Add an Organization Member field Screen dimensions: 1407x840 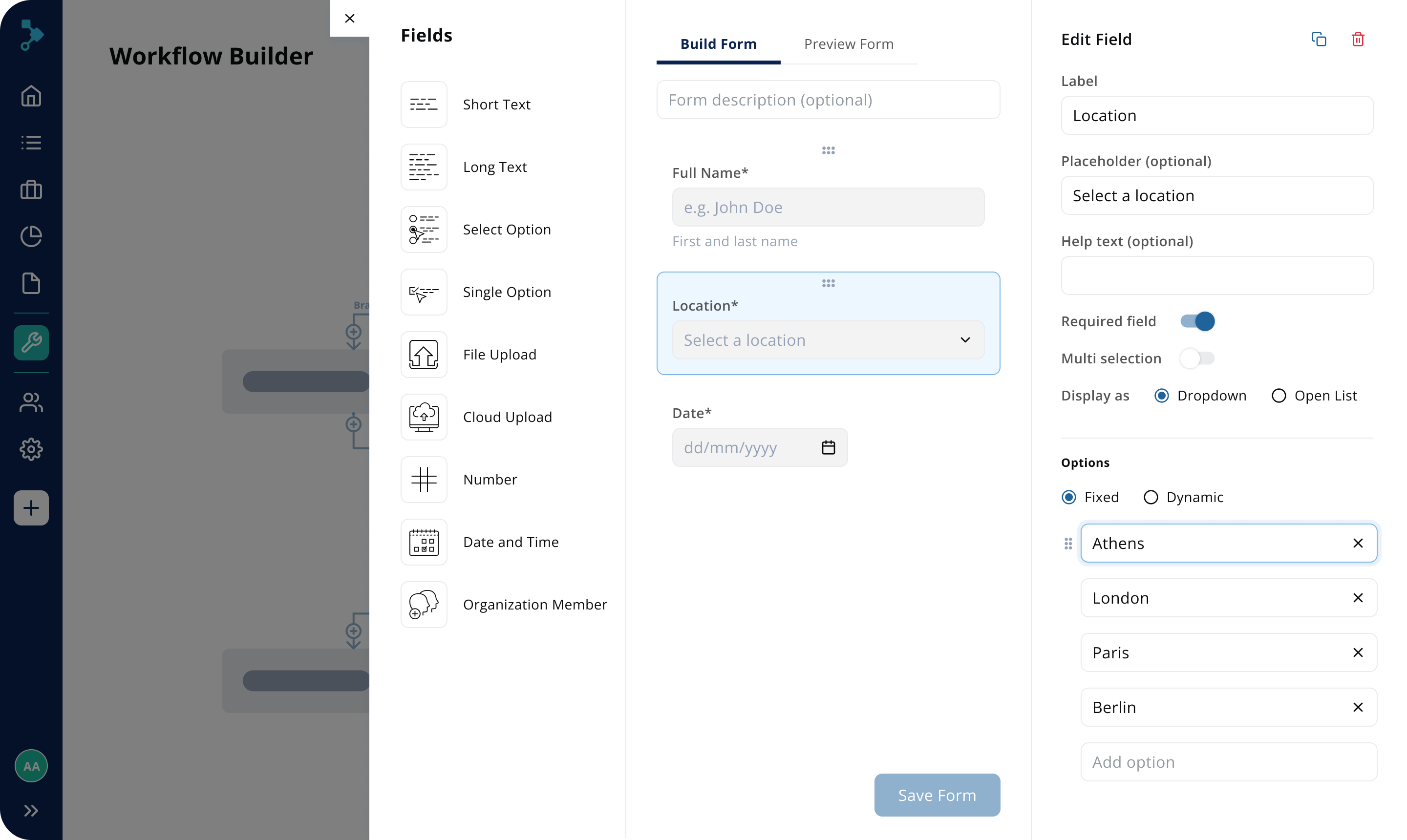pyautogui.click(x=534, y=605)
